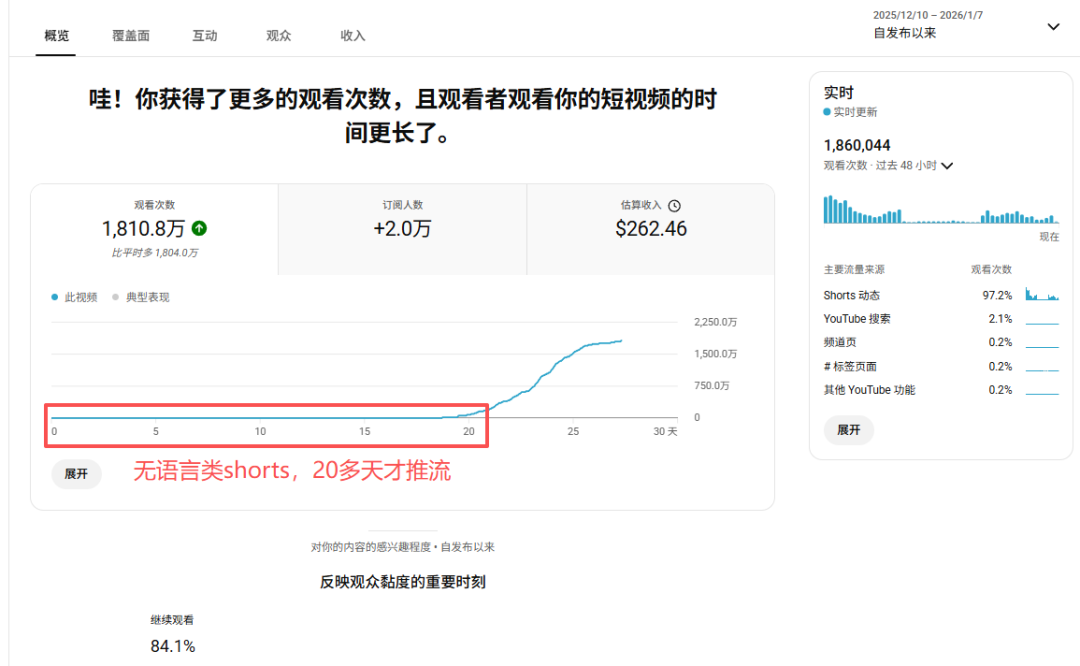1080x666 pixels.
Task: Click the 2.1% value
Action: click(1000, 319)
